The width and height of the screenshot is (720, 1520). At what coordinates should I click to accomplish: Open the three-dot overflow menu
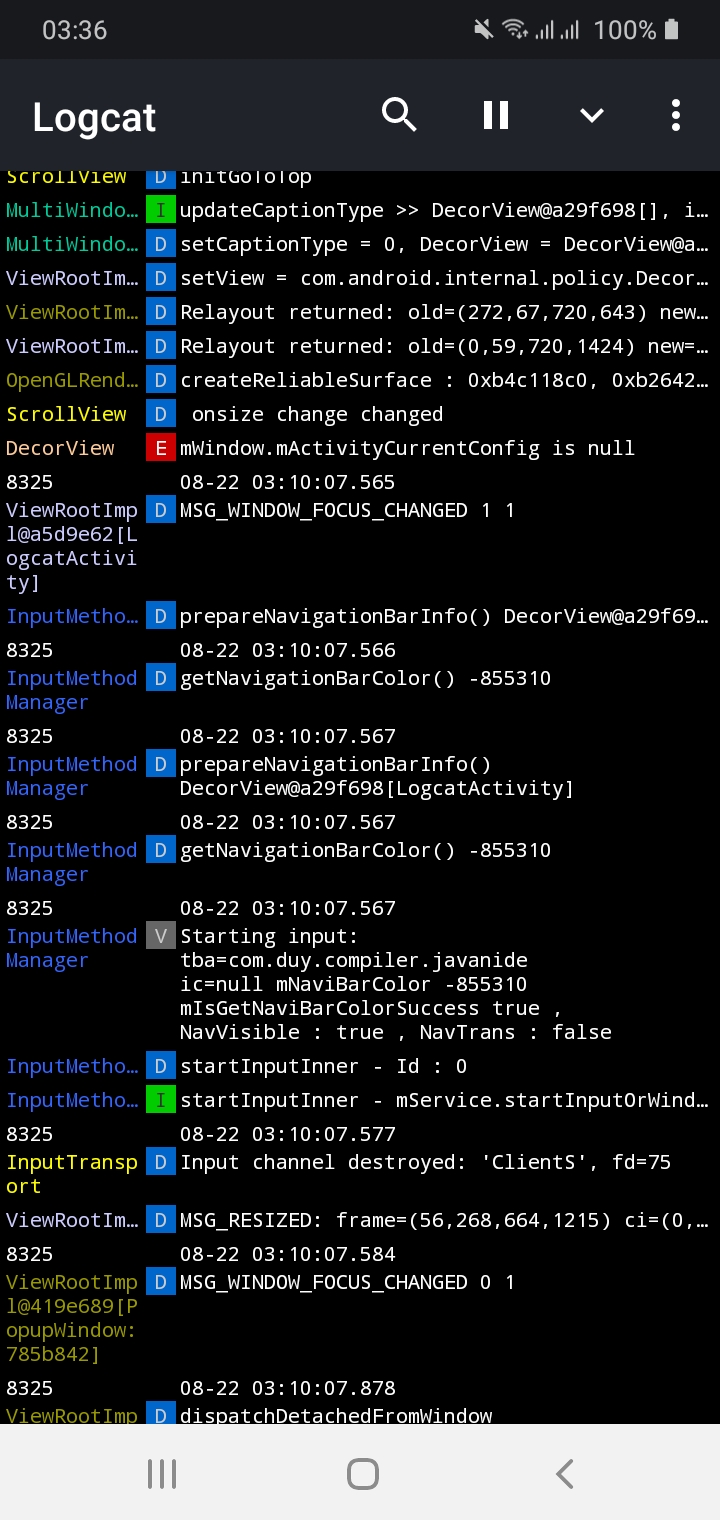pos(675,114)
